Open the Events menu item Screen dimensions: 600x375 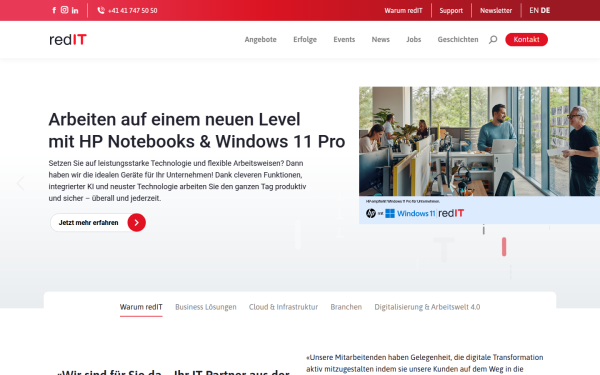tap(344, 39)
